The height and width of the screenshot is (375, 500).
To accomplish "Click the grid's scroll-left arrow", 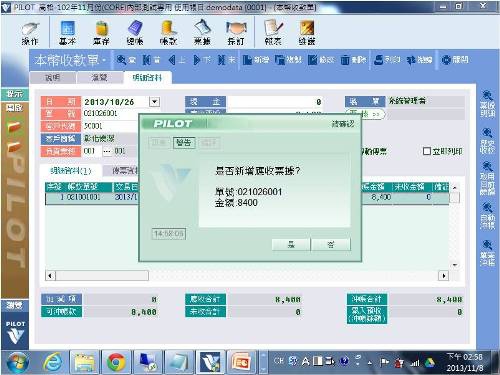I will (50, 276).
